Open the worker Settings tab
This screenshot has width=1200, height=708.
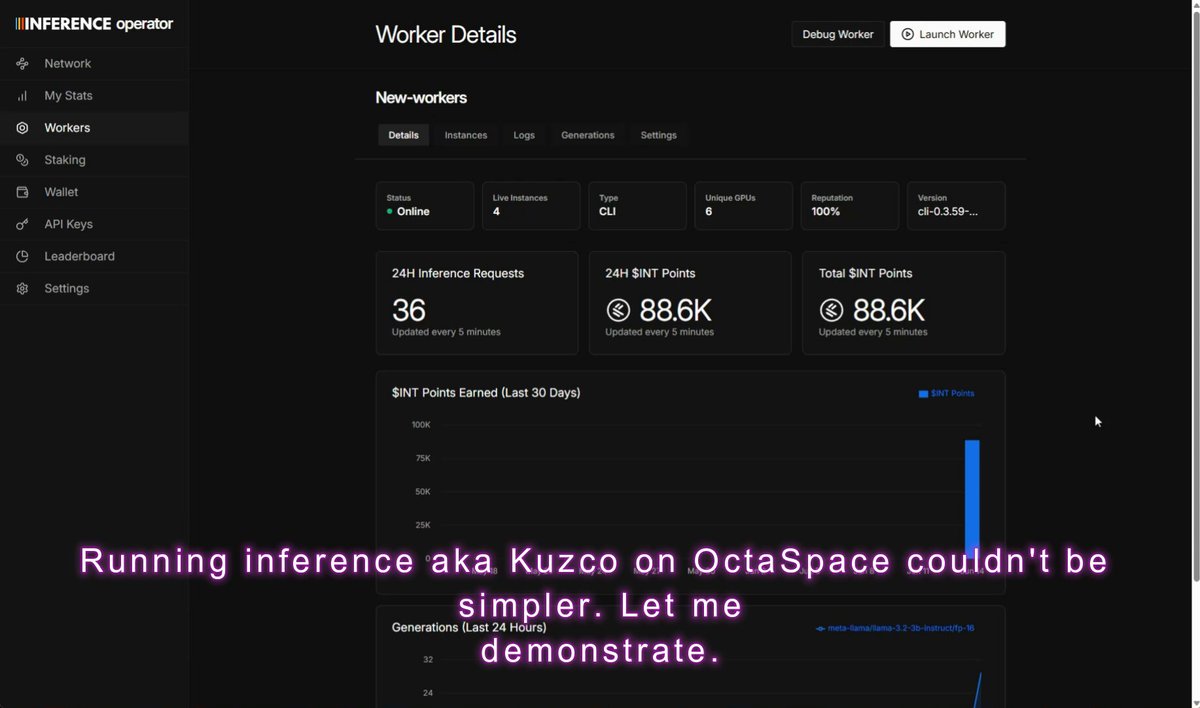[x=658, y=135]
